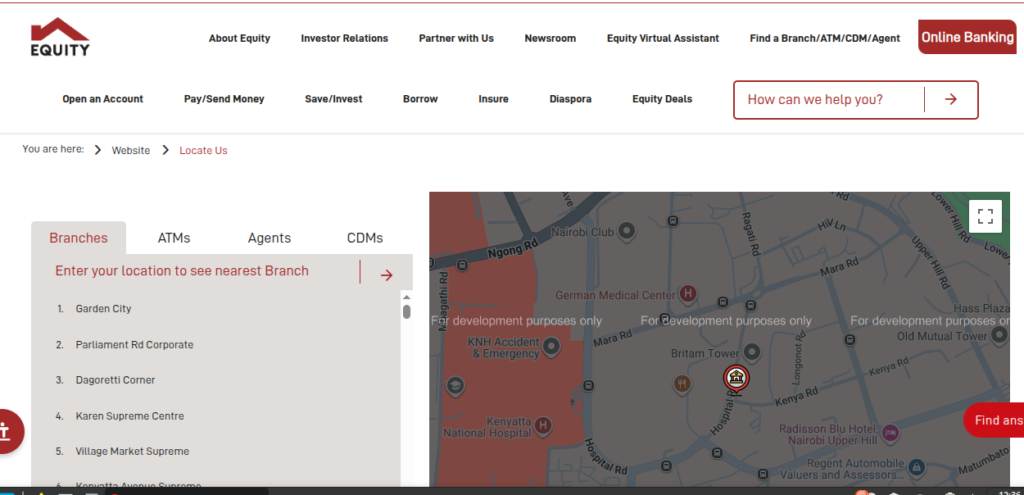Click the Equity logo icon
The image size is (1024, 495).
pos(60,36)
